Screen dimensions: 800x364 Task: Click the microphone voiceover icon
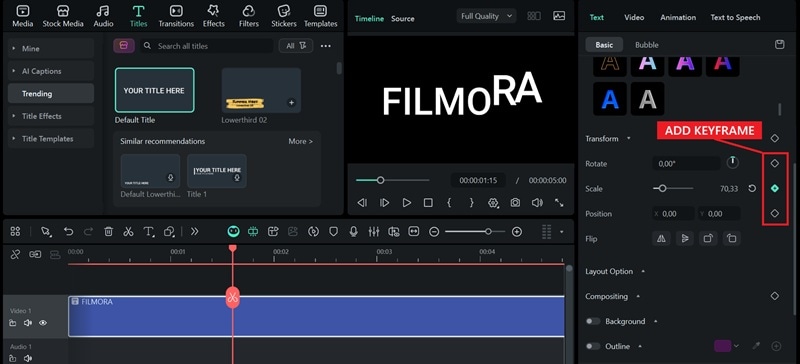click(x=353, y=232)
